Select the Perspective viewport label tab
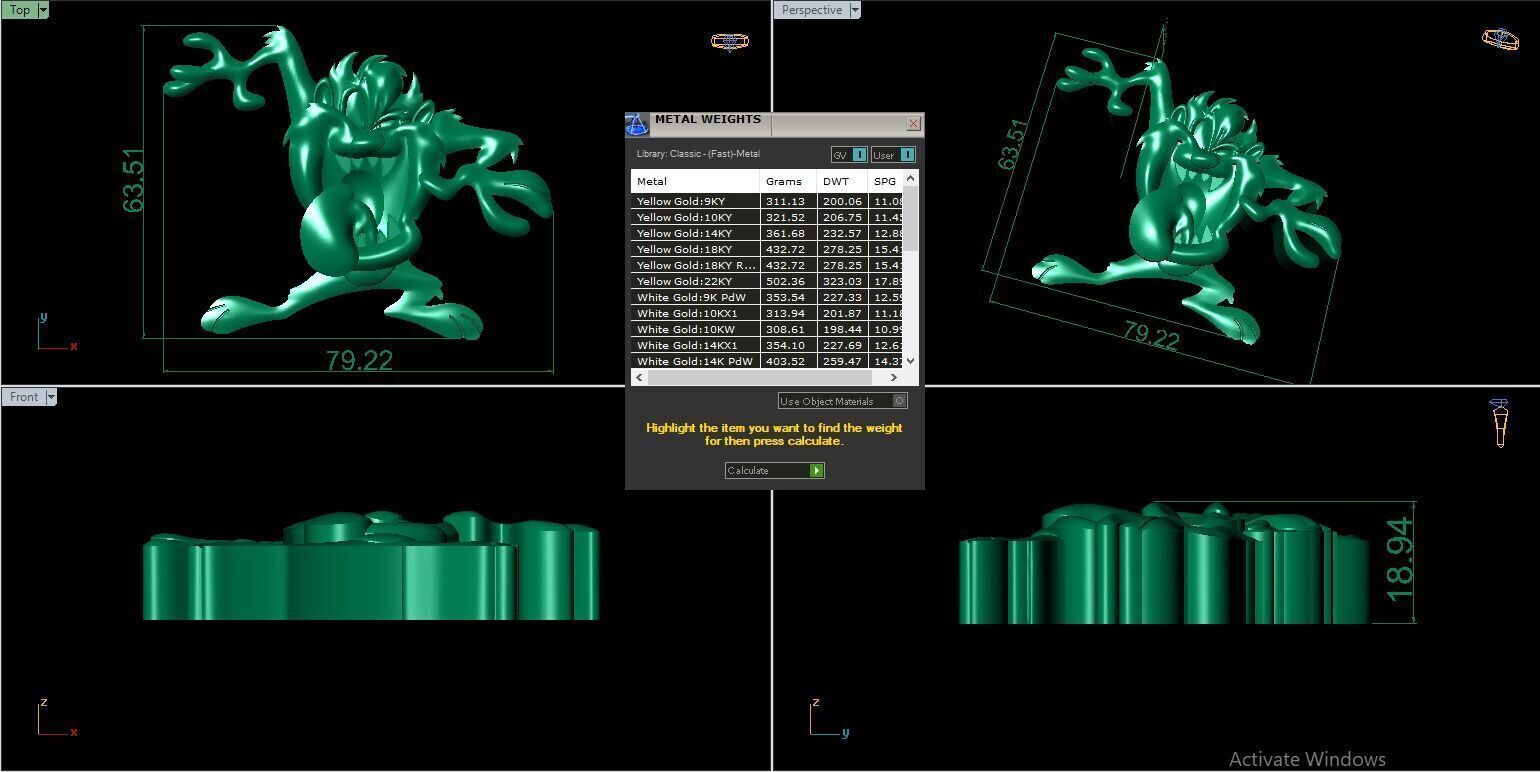The image size is (1540, 772). 811,10
